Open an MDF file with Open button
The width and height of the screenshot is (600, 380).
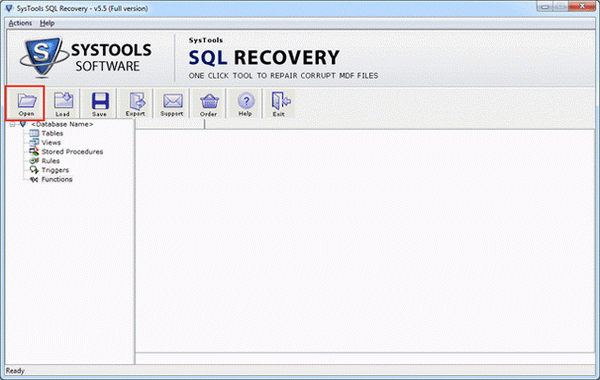(26, 103)
